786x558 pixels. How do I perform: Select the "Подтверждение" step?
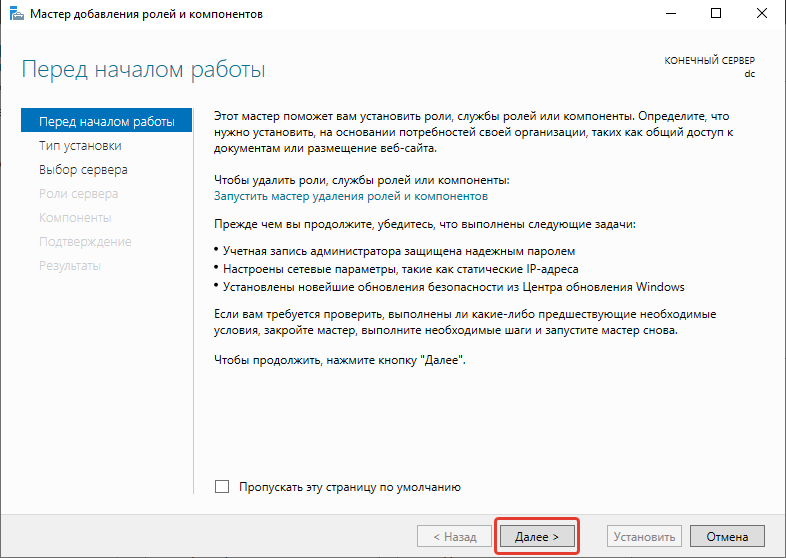tap(85, 242)
